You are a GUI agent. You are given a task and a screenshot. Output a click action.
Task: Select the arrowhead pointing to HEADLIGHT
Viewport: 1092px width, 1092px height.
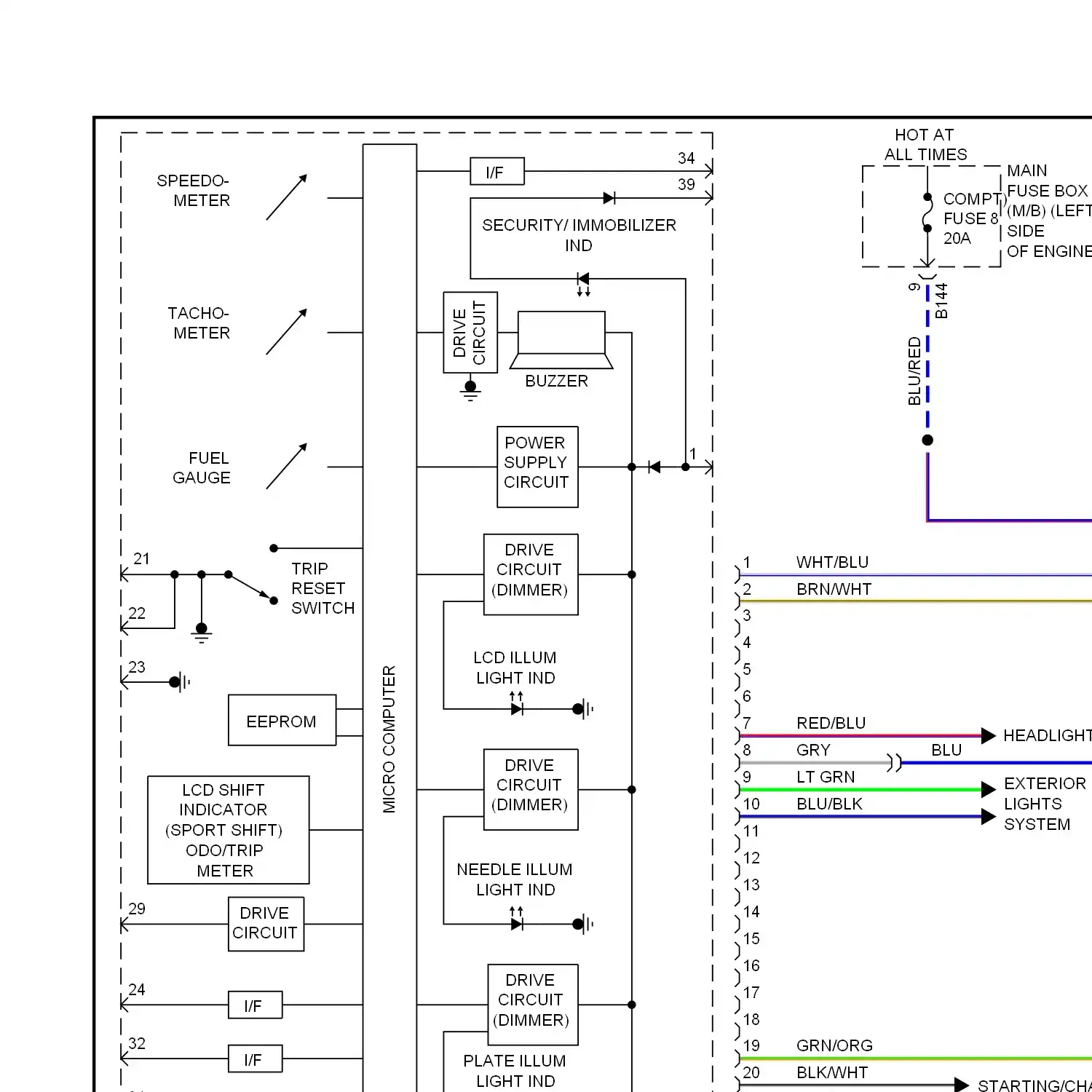[989, 735]
